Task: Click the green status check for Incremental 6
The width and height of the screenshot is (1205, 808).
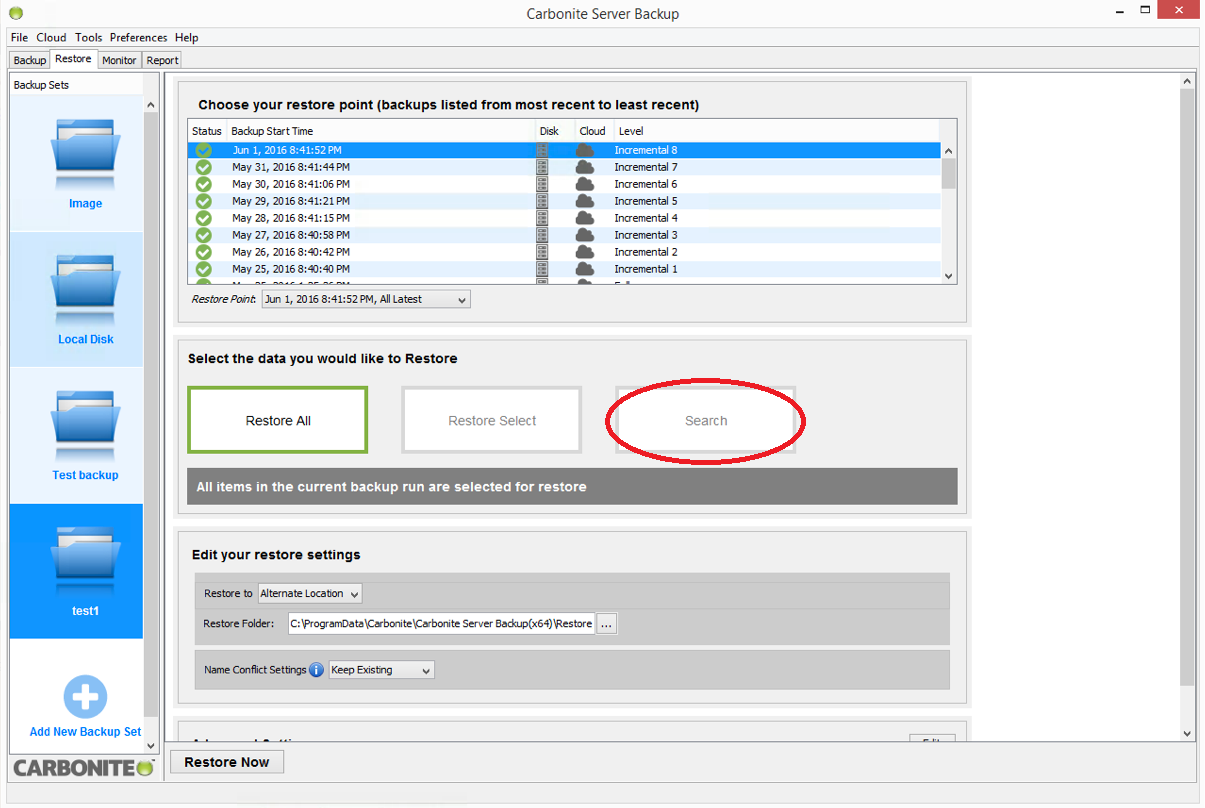Action: pyautogui.click(x=204, y=184)
